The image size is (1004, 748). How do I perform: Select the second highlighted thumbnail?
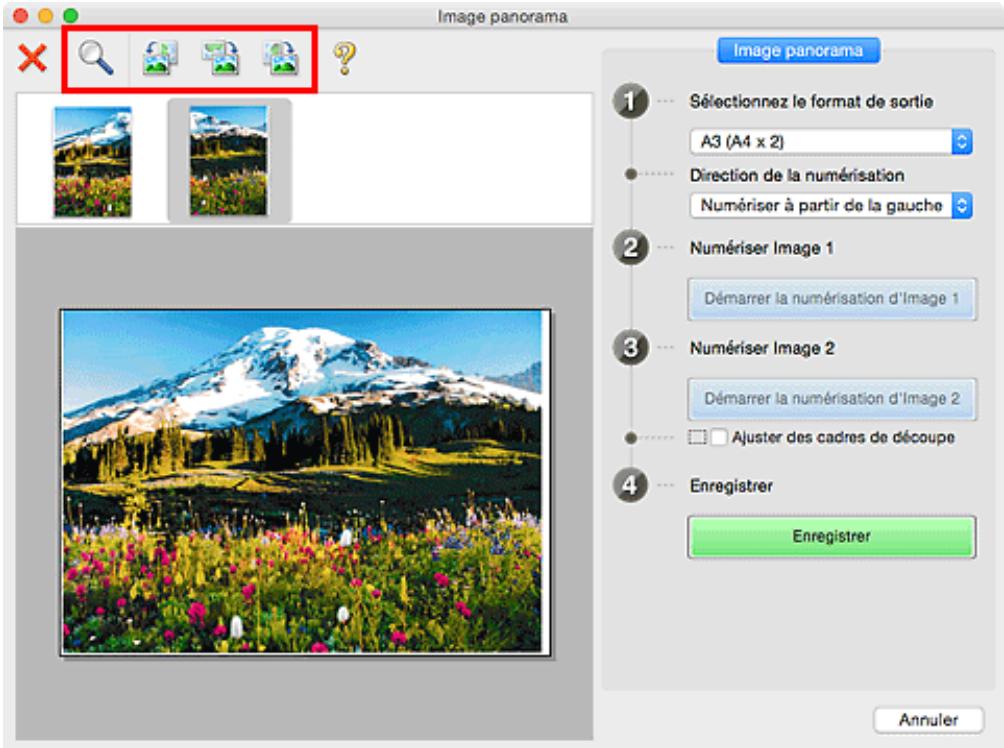(x=229, y=161)
